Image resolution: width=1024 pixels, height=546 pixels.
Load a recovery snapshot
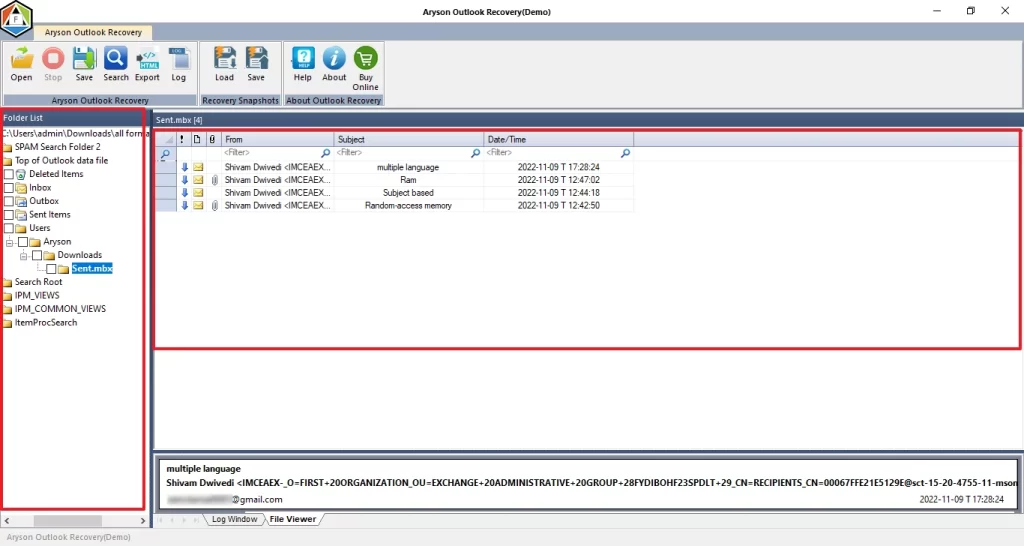coord(225,59)
